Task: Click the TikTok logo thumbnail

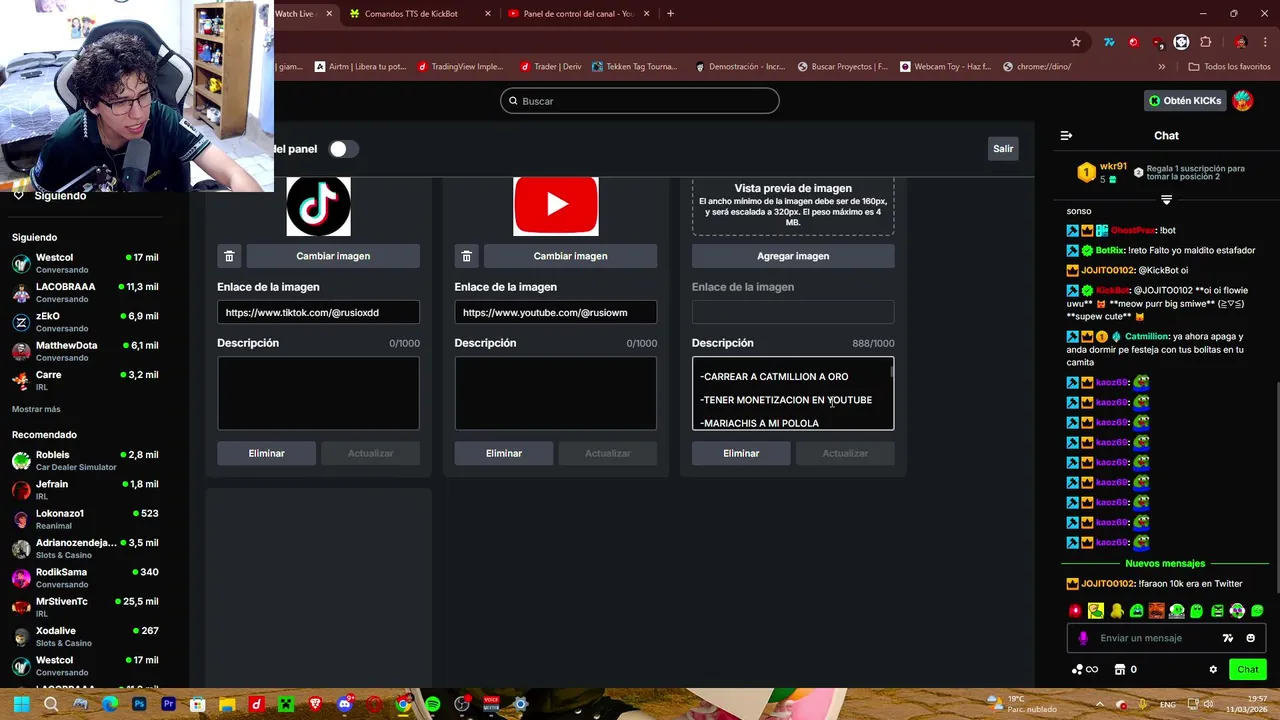Action: tap(318, 206)
